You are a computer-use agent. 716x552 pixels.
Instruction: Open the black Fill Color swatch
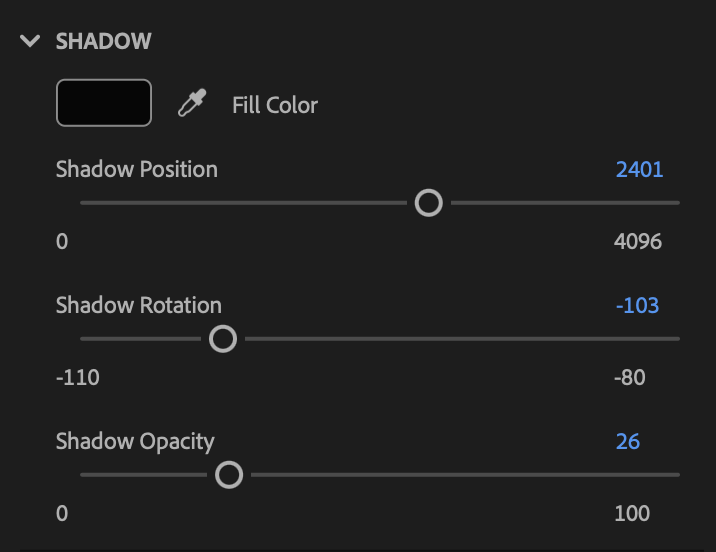point(104,103)
